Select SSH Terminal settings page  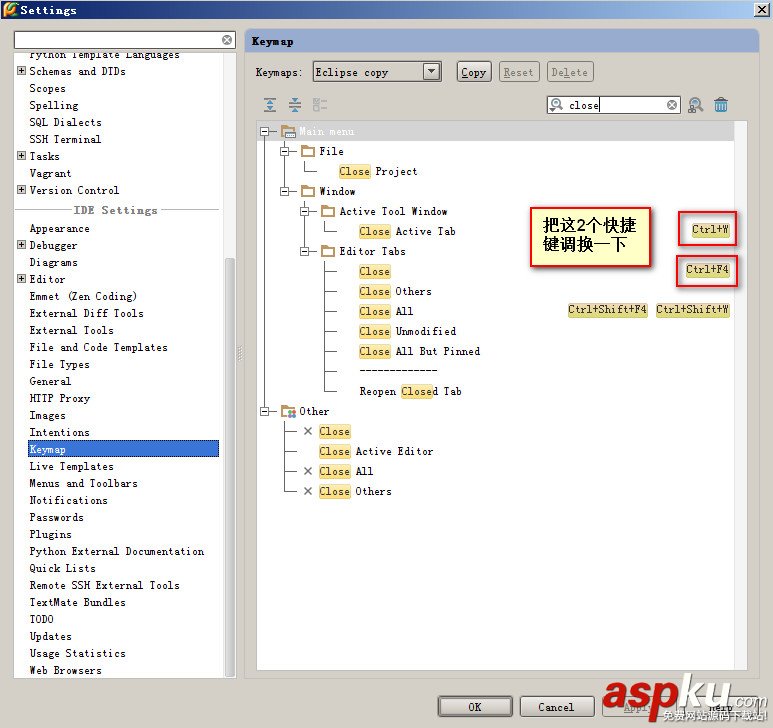65,139
